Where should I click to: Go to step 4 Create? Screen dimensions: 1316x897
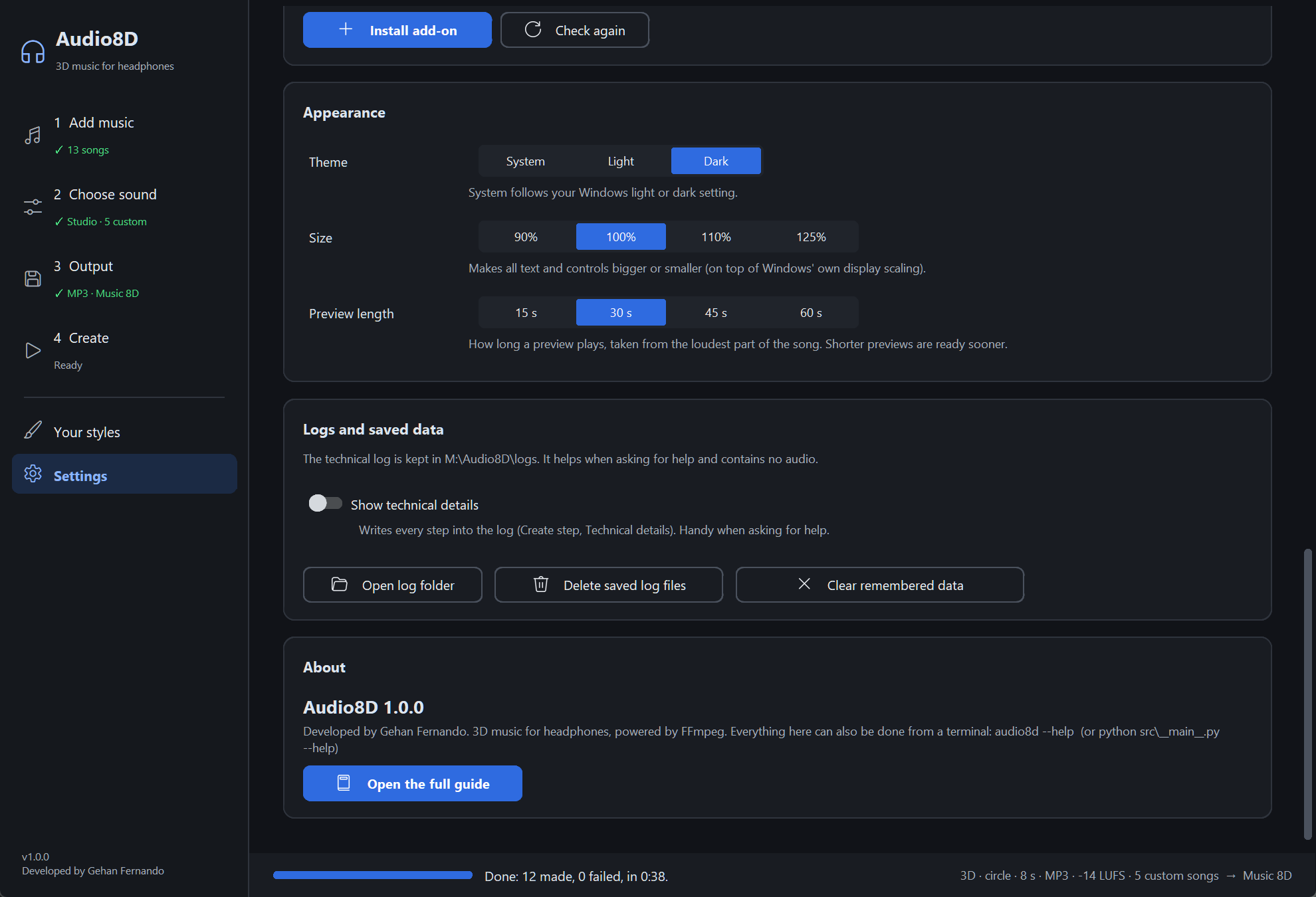(124, 350)
